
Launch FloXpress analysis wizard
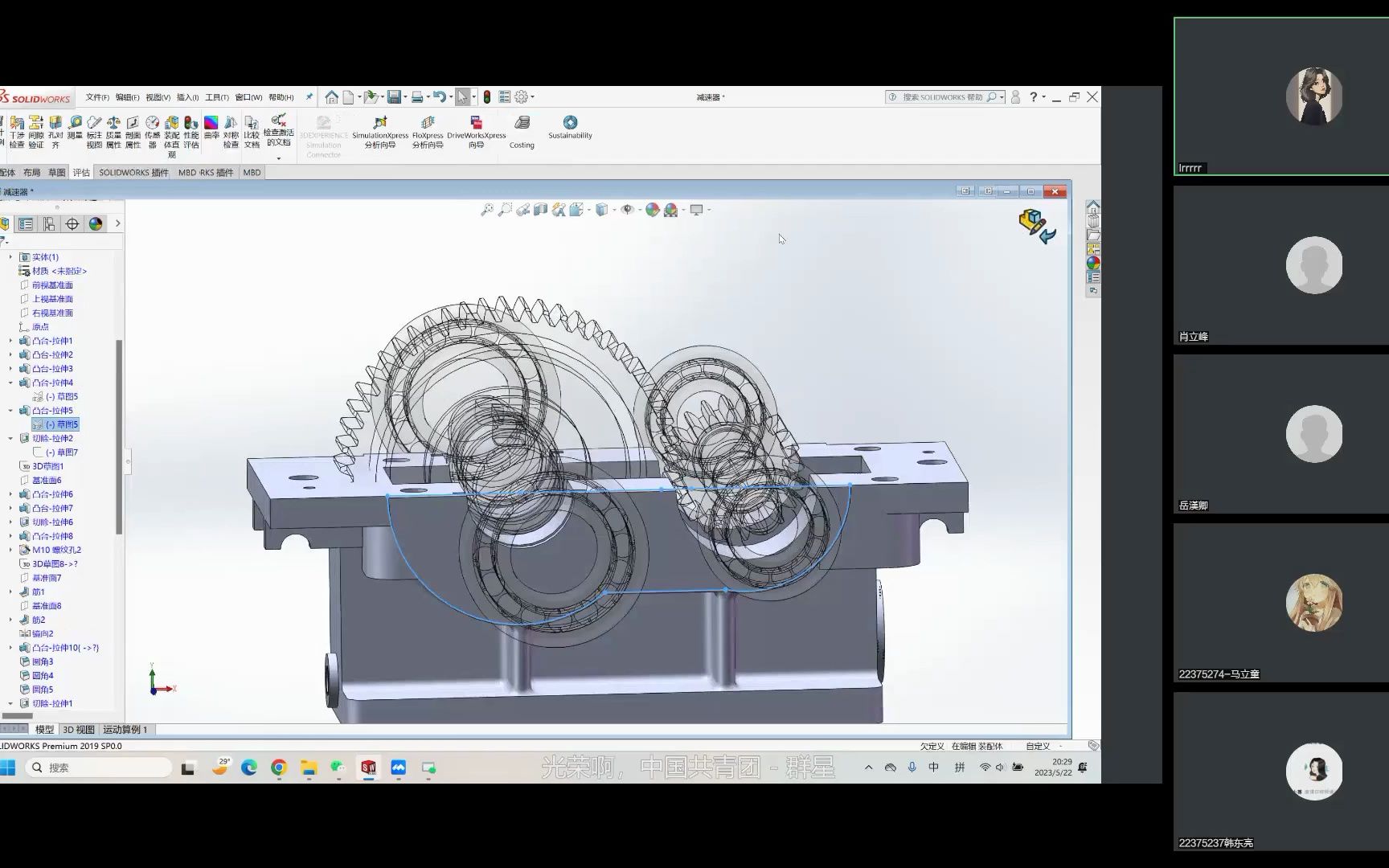[x=428, y=132]
